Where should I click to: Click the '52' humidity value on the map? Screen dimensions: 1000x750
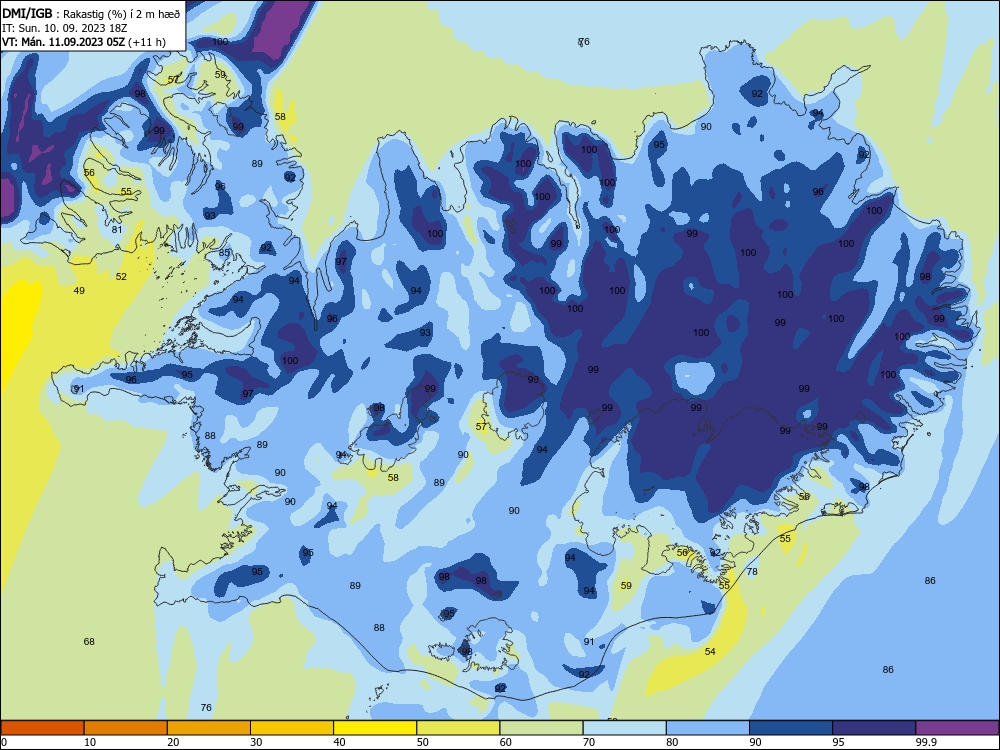(121, 277)
